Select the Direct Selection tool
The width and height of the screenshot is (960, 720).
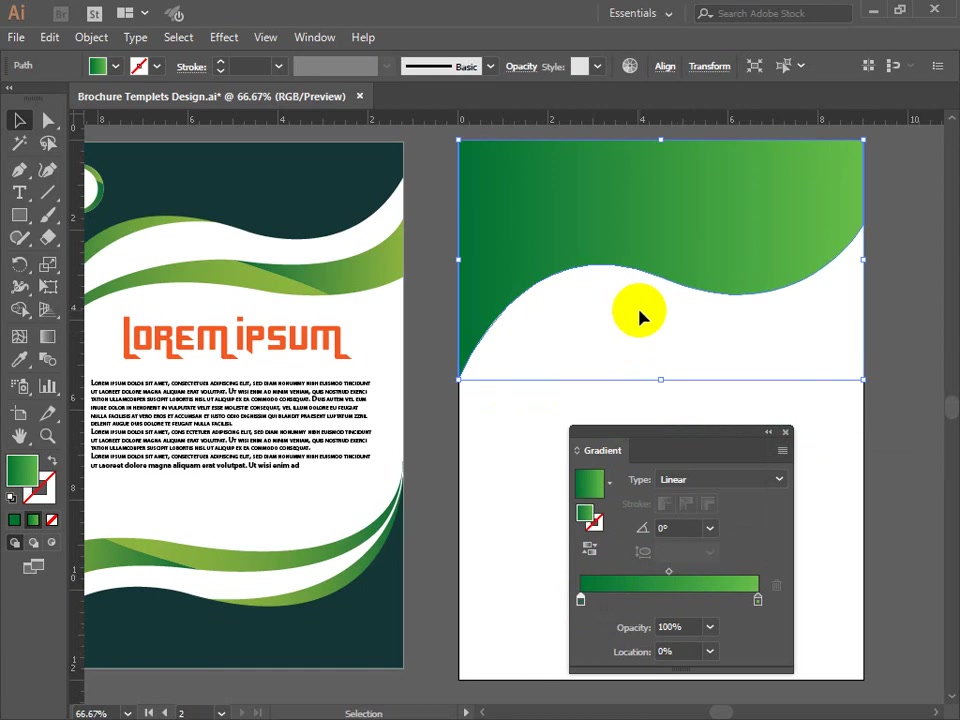[x=48, y=120]
